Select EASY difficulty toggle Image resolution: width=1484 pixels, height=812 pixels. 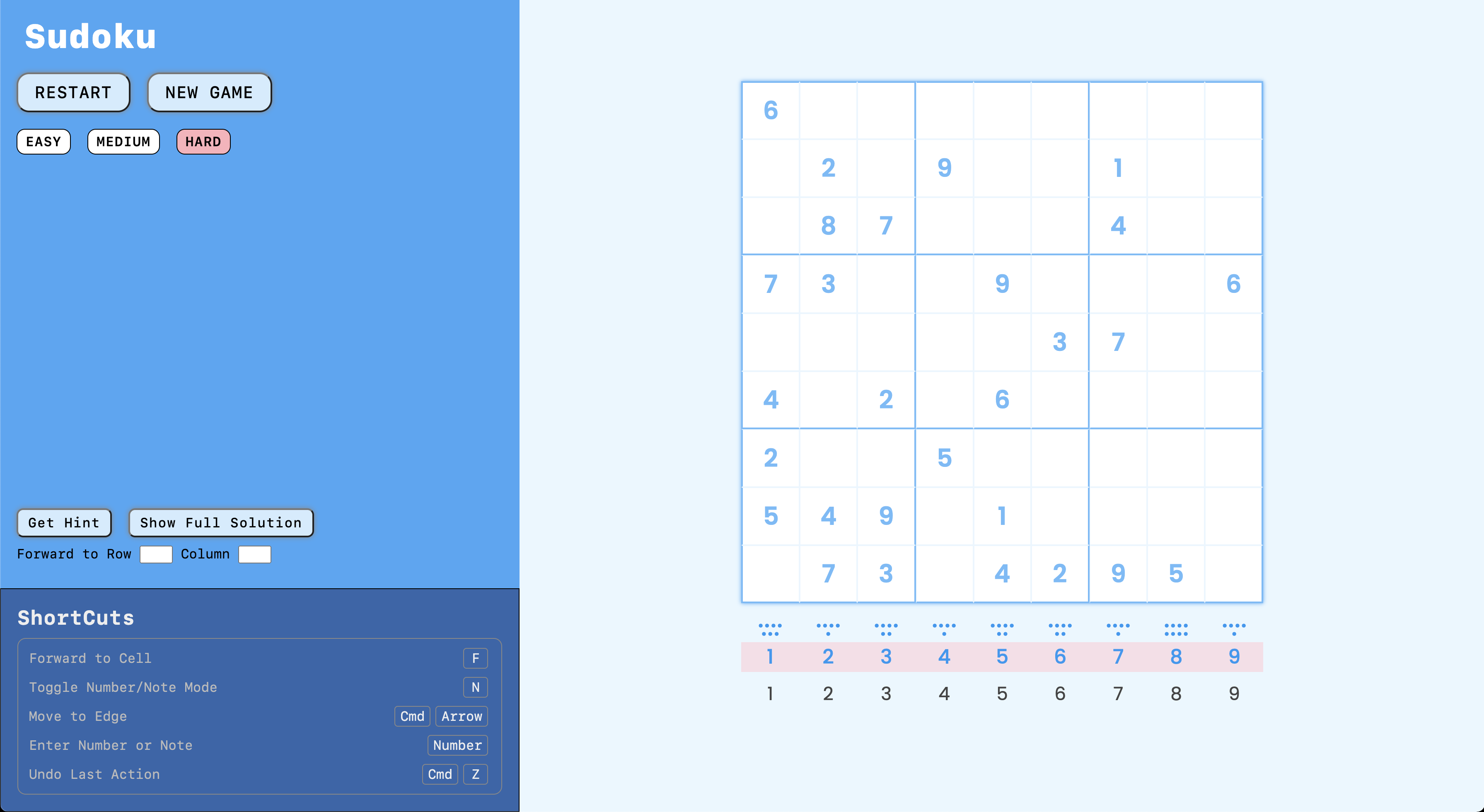pyautogui.click(x=44, y=141)
